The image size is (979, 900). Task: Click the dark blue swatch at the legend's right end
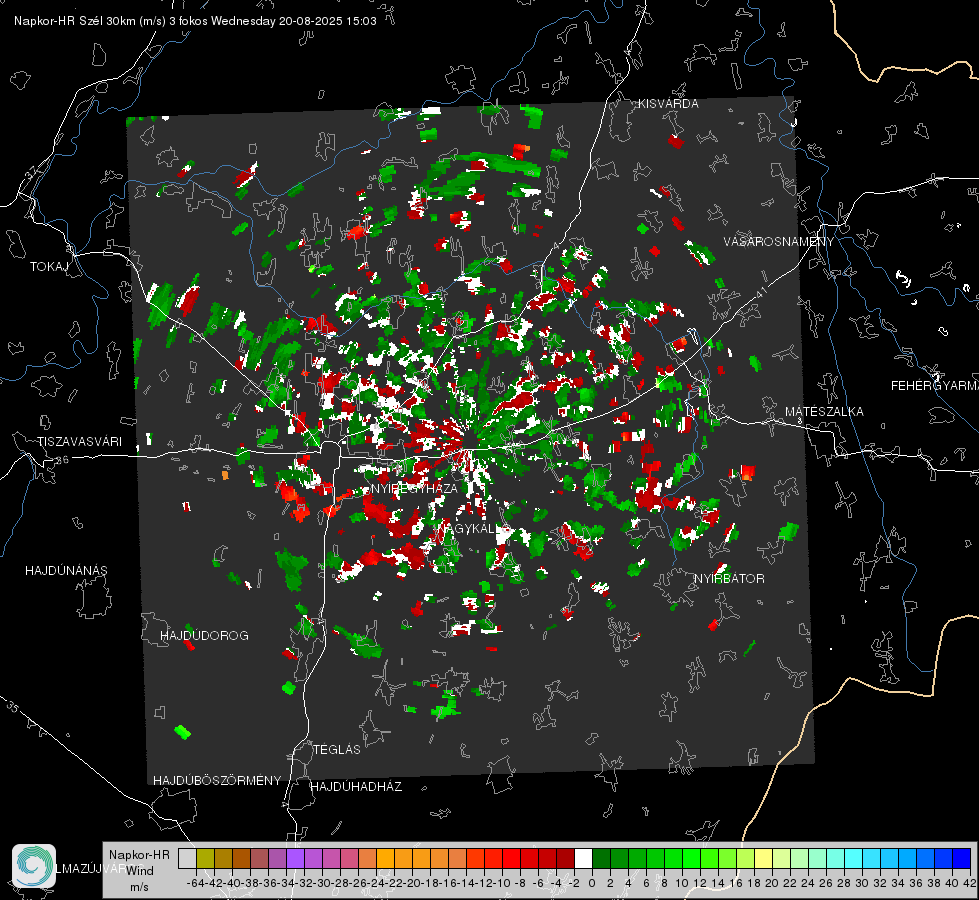(962, 858)
